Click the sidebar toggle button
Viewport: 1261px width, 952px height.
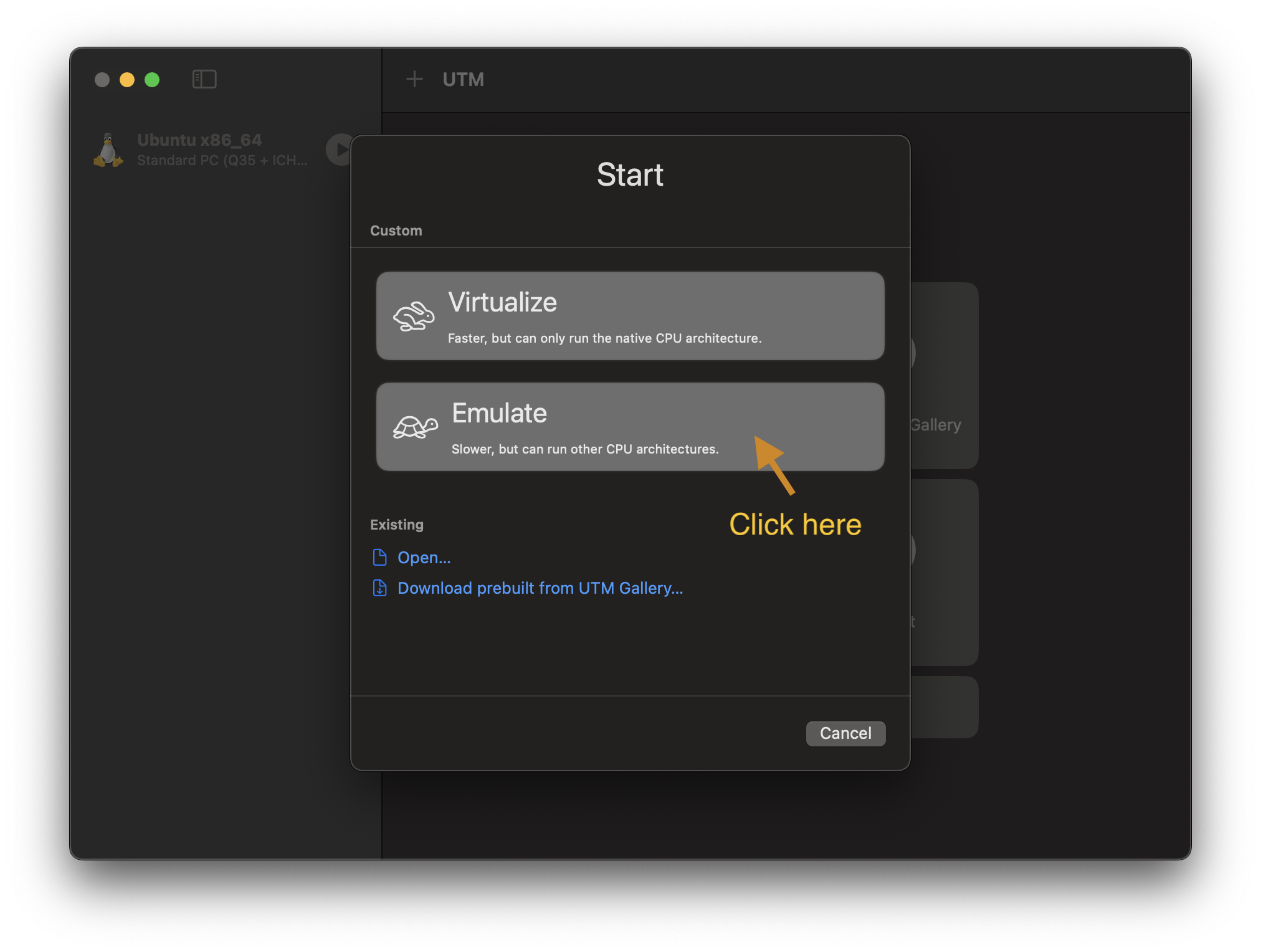(x=205, y=78)
